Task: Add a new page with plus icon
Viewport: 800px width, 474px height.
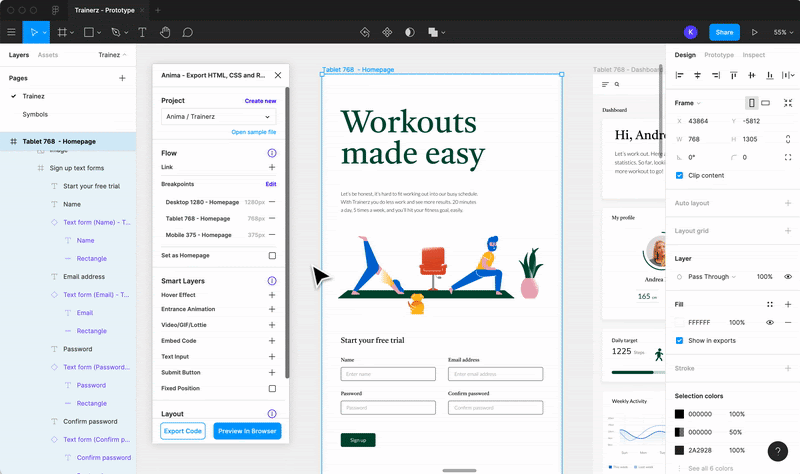Action: (123, 78)
